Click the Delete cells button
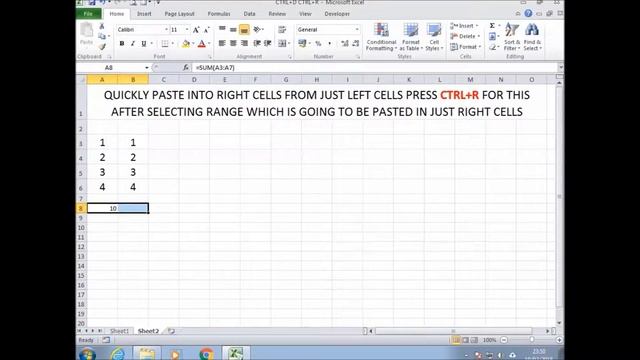The height and width of the screenshot is (360, 640). pos(465,36)
